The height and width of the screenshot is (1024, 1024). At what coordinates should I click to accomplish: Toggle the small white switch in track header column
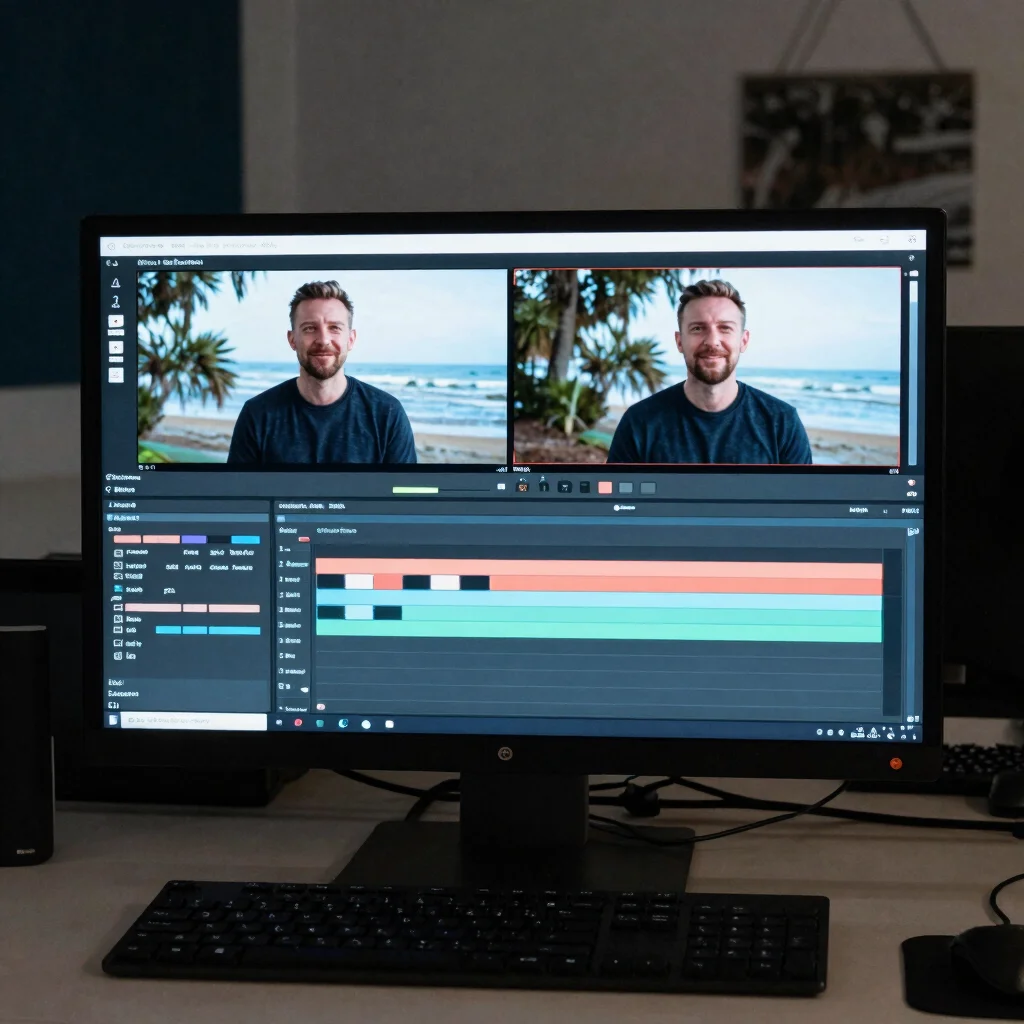[304, 689]
